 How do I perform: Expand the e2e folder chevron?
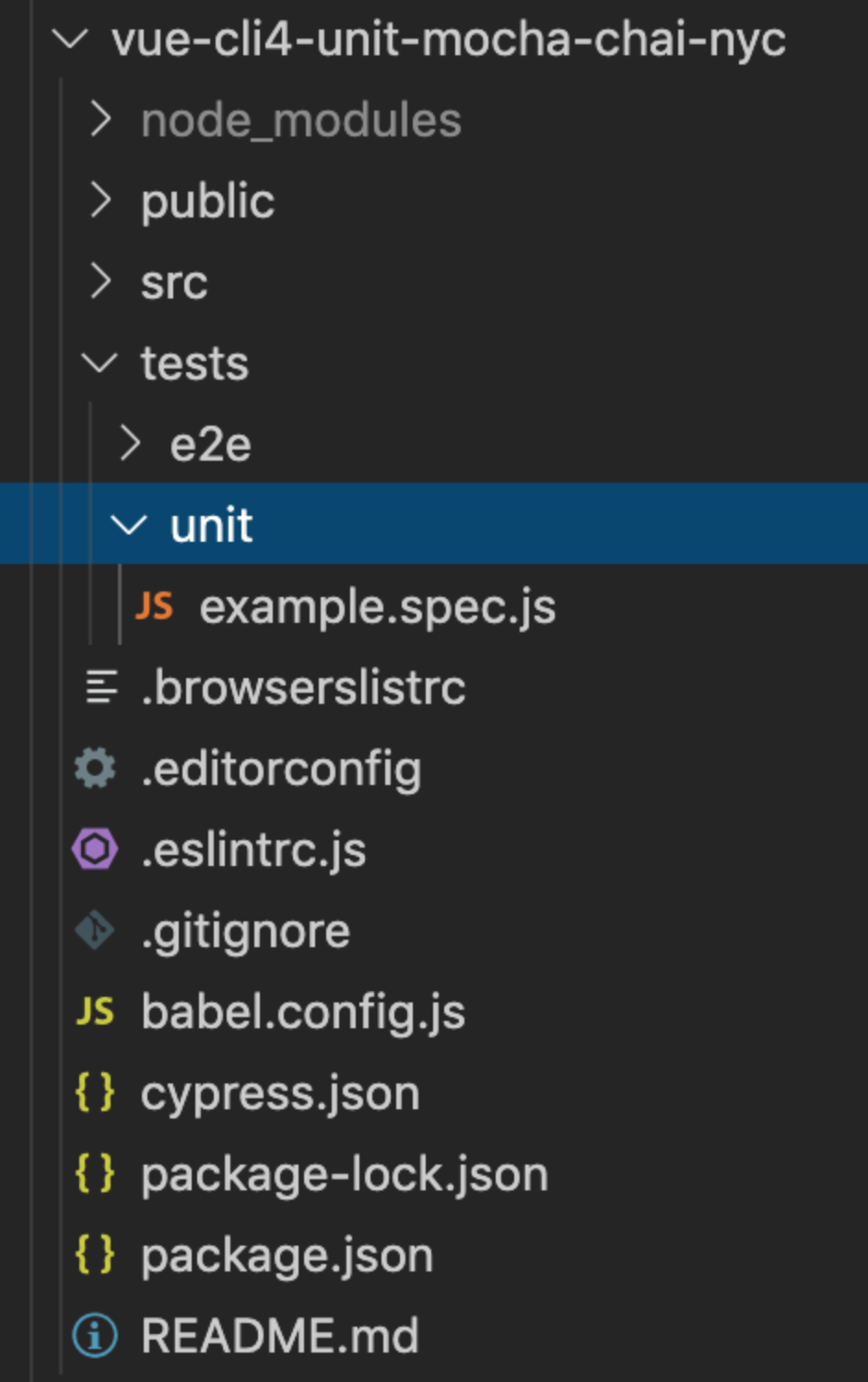coord(130,444)
